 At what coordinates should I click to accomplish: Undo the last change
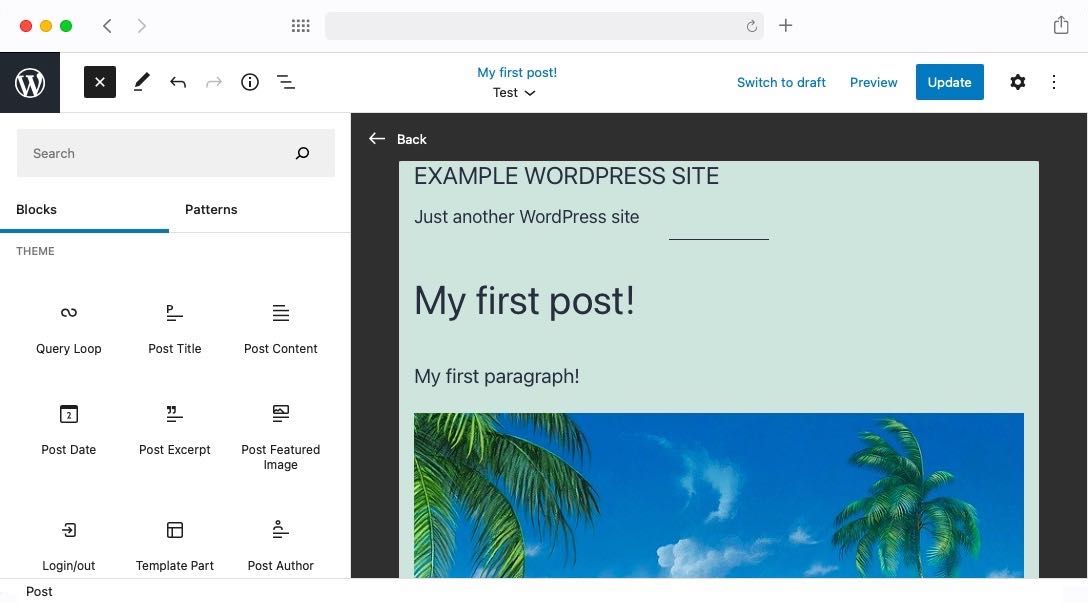178,82
